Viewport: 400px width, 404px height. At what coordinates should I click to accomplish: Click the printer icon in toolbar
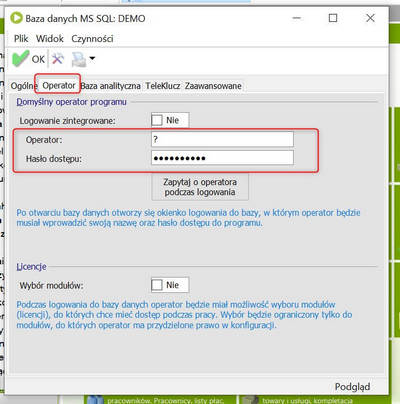pos(79,59)
